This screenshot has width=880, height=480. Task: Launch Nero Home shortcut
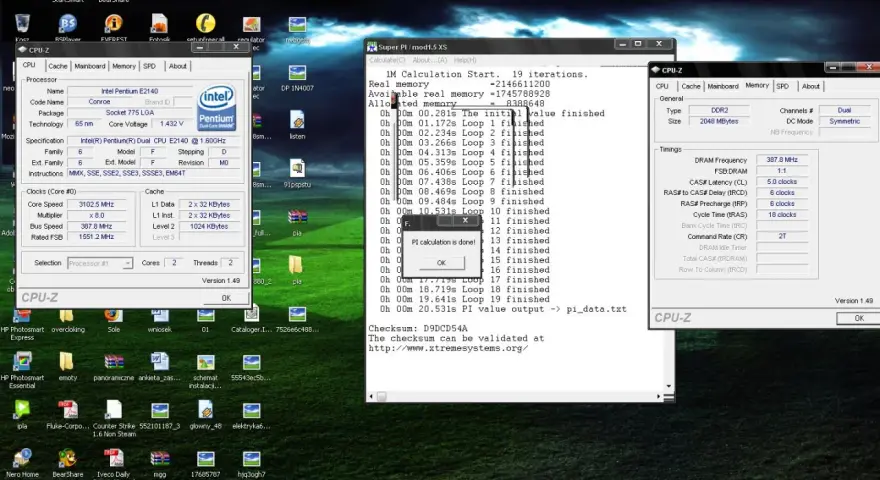[x=22, y=463]
